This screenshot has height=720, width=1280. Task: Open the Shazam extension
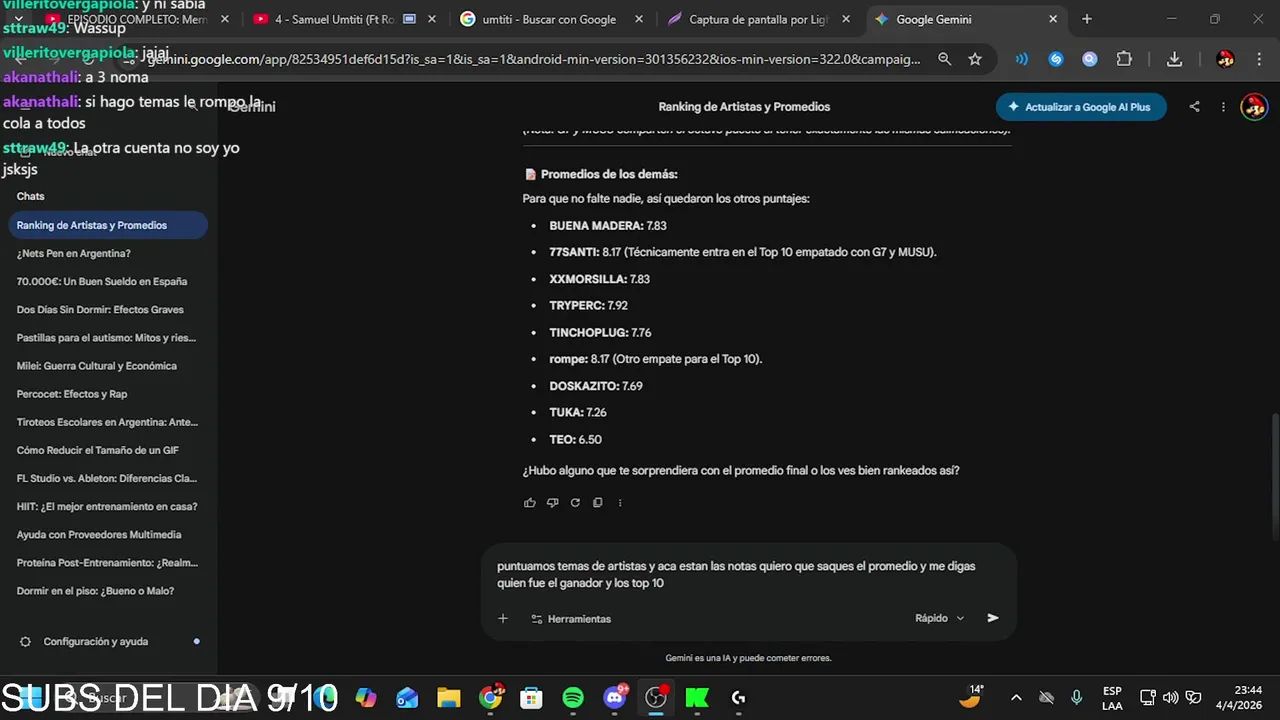click(x=1056, y=59)
